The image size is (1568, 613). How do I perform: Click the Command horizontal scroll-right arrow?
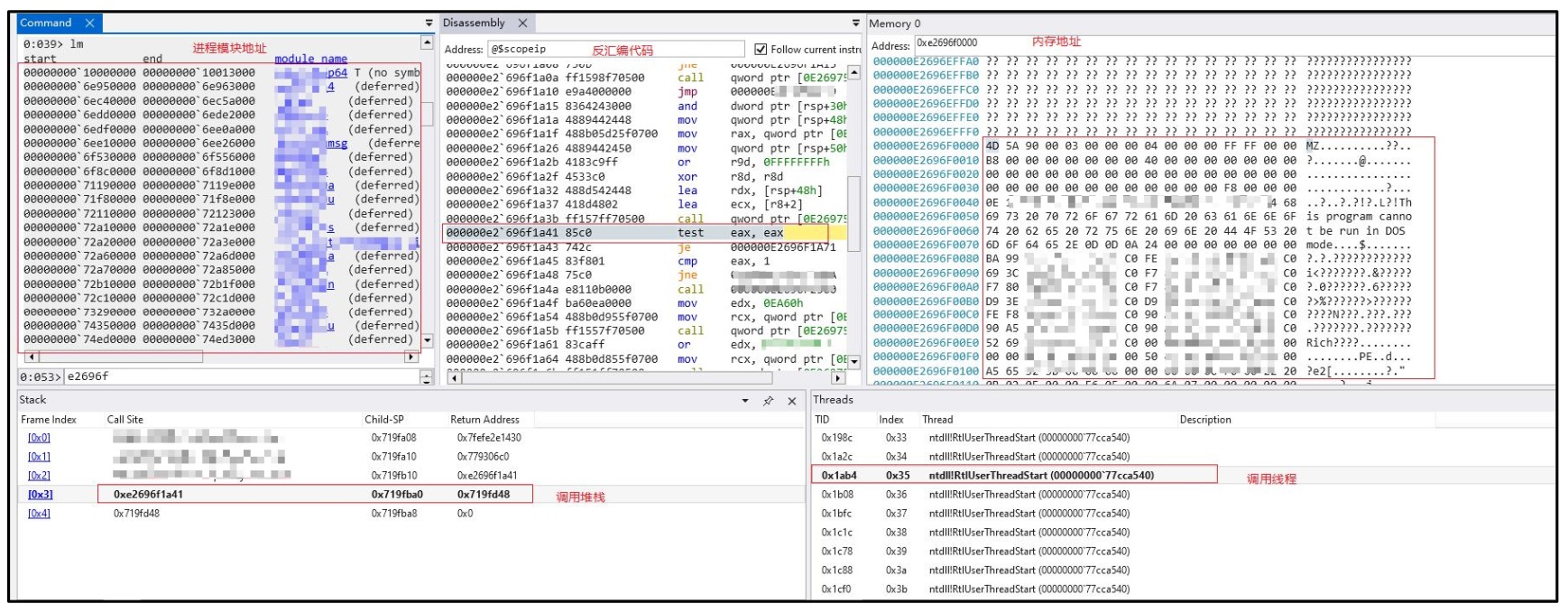(x=411, y=358)
